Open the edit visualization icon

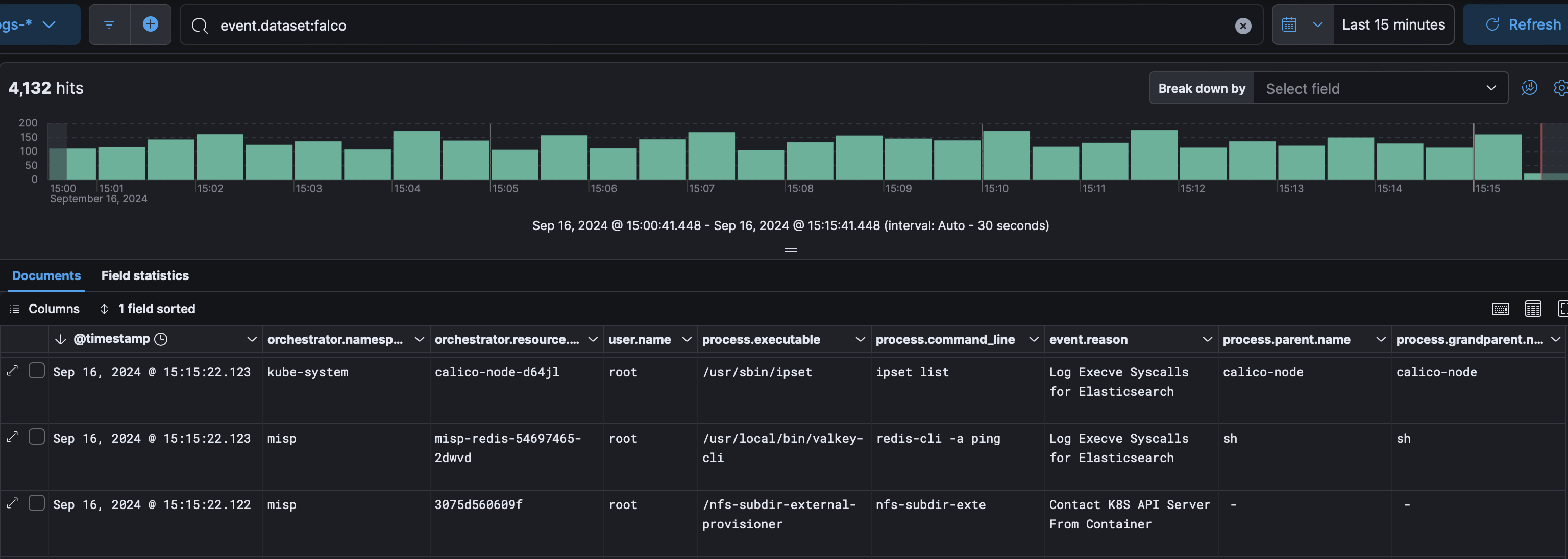click(x=1529, y=88)
